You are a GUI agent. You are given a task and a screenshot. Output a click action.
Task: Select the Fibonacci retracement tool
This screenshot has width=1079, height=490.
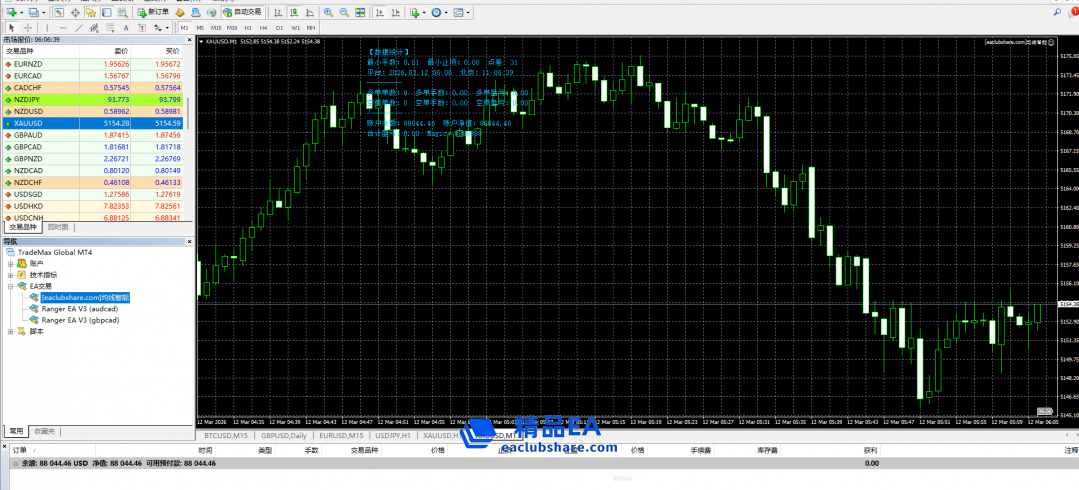click(110, 28)
